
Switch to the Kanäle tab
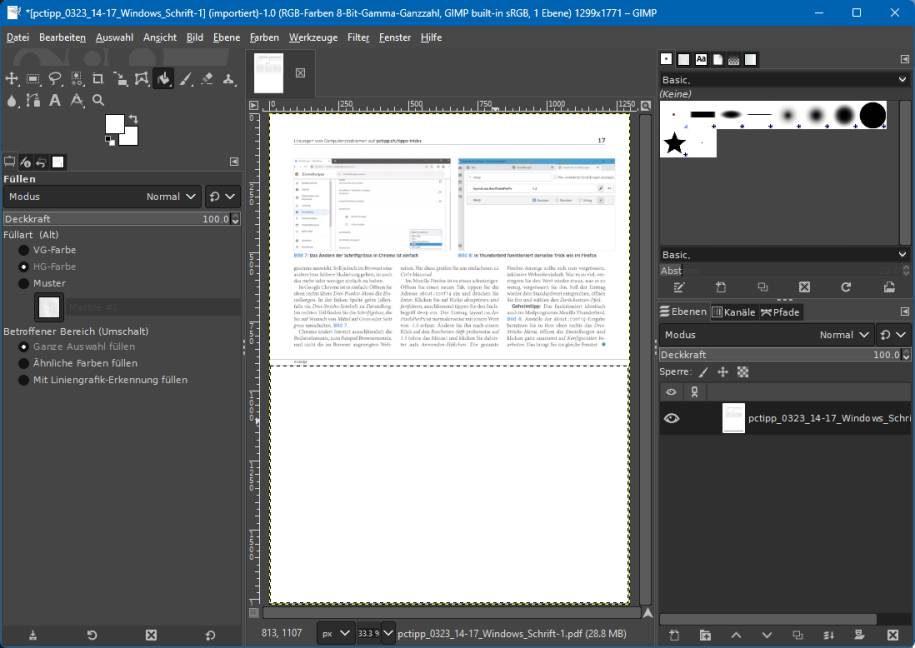pyautogui.click(x=736, y=311)
